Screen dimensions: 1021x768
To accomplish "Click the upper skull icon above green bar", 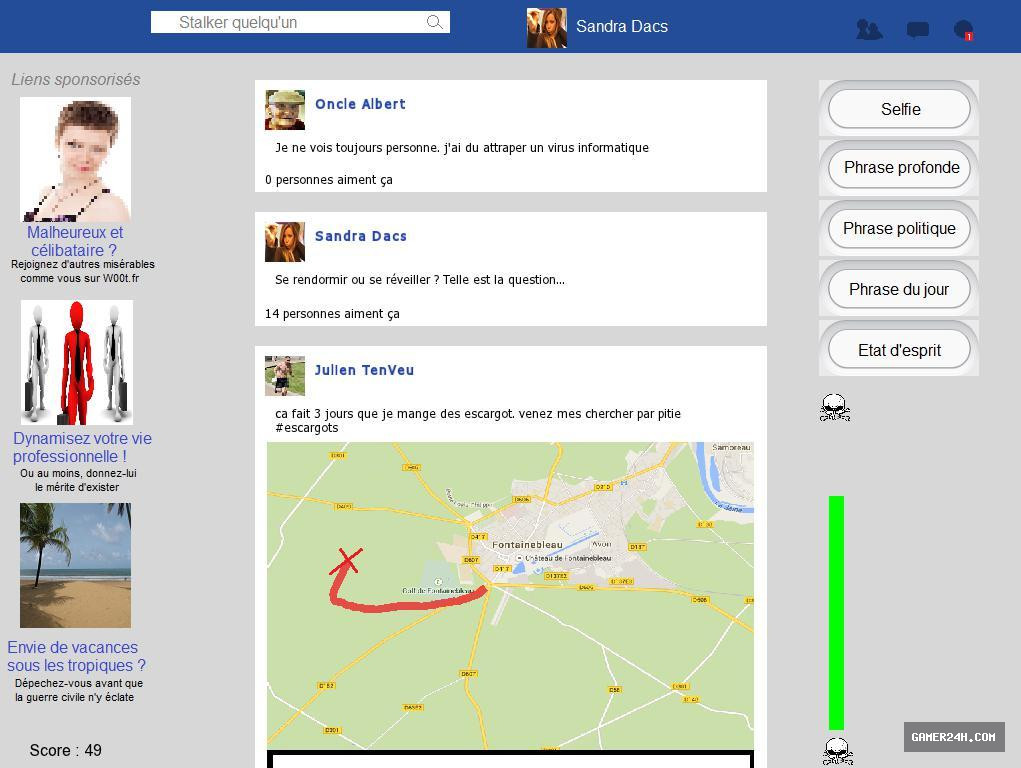I will coord(835,408).
